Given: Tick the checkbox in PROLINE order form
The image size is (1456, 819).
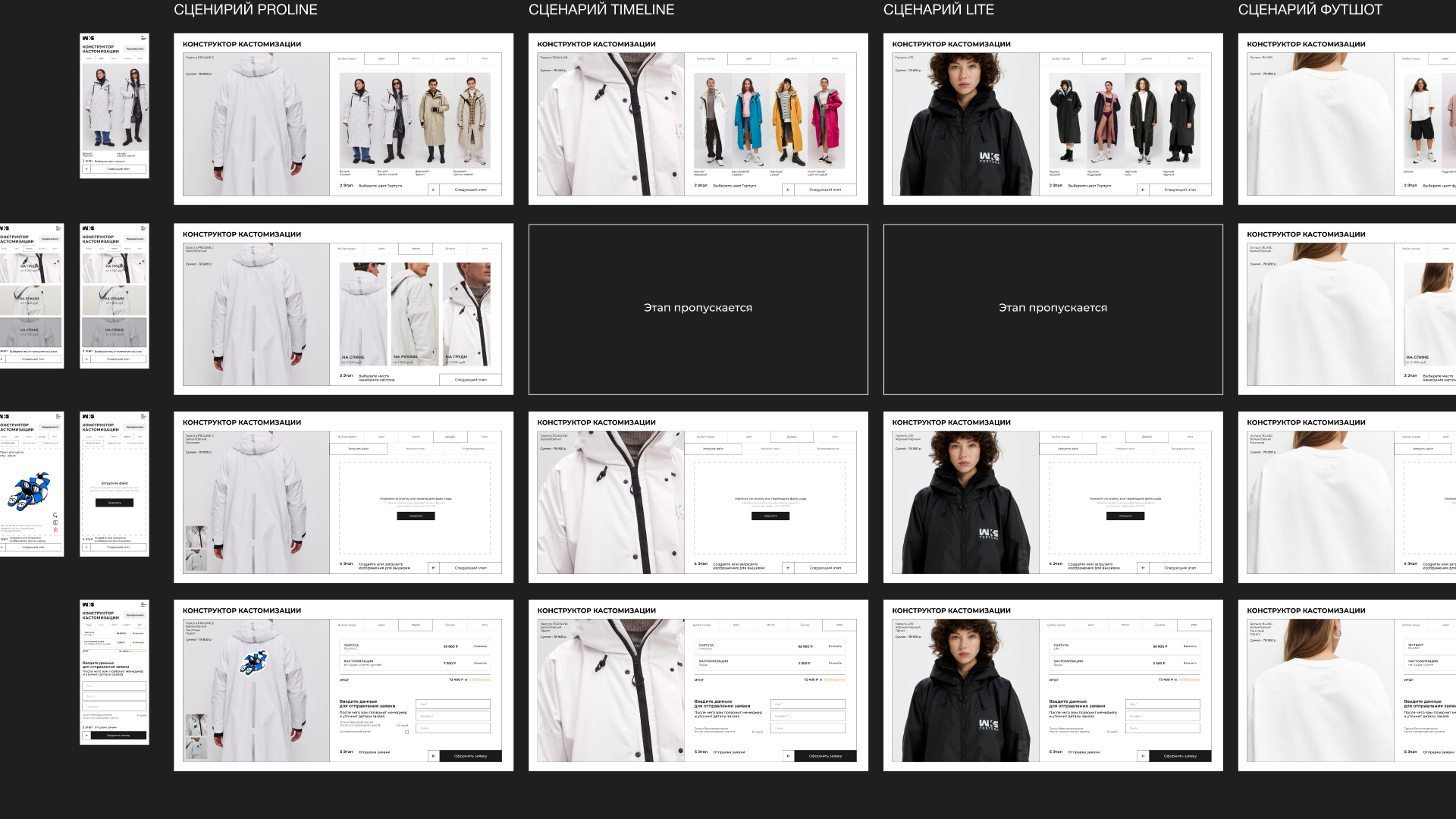Looking at the screenshot, I should pos(406,732).
